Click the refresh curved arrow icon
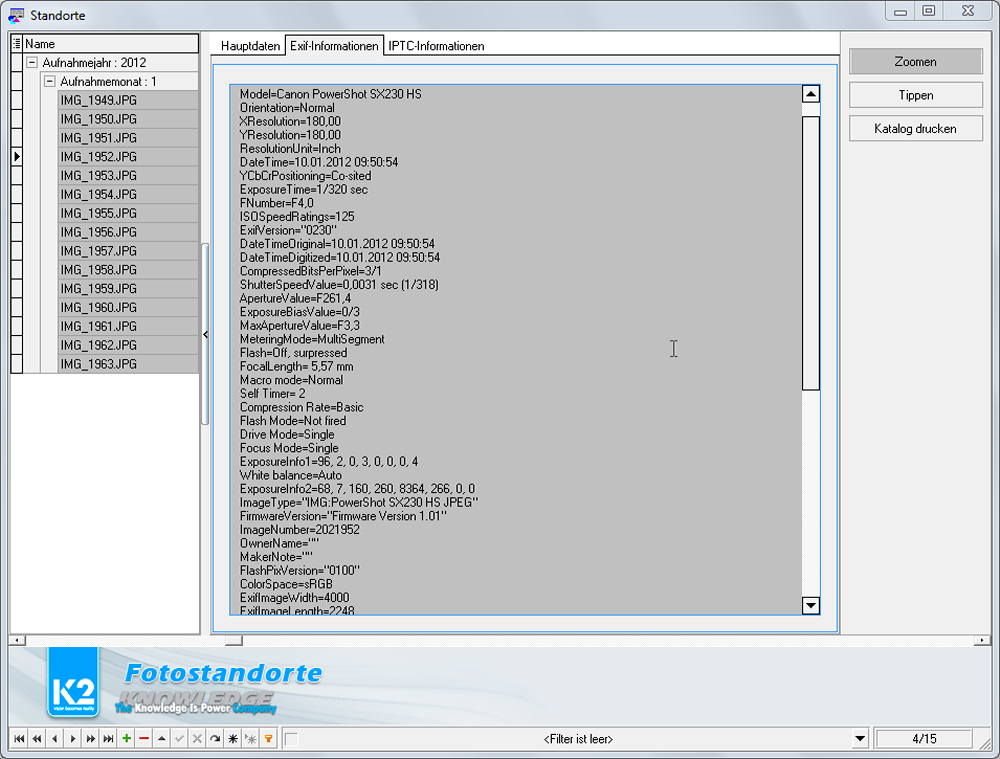1000x759 pixels. tap(214, 739)
